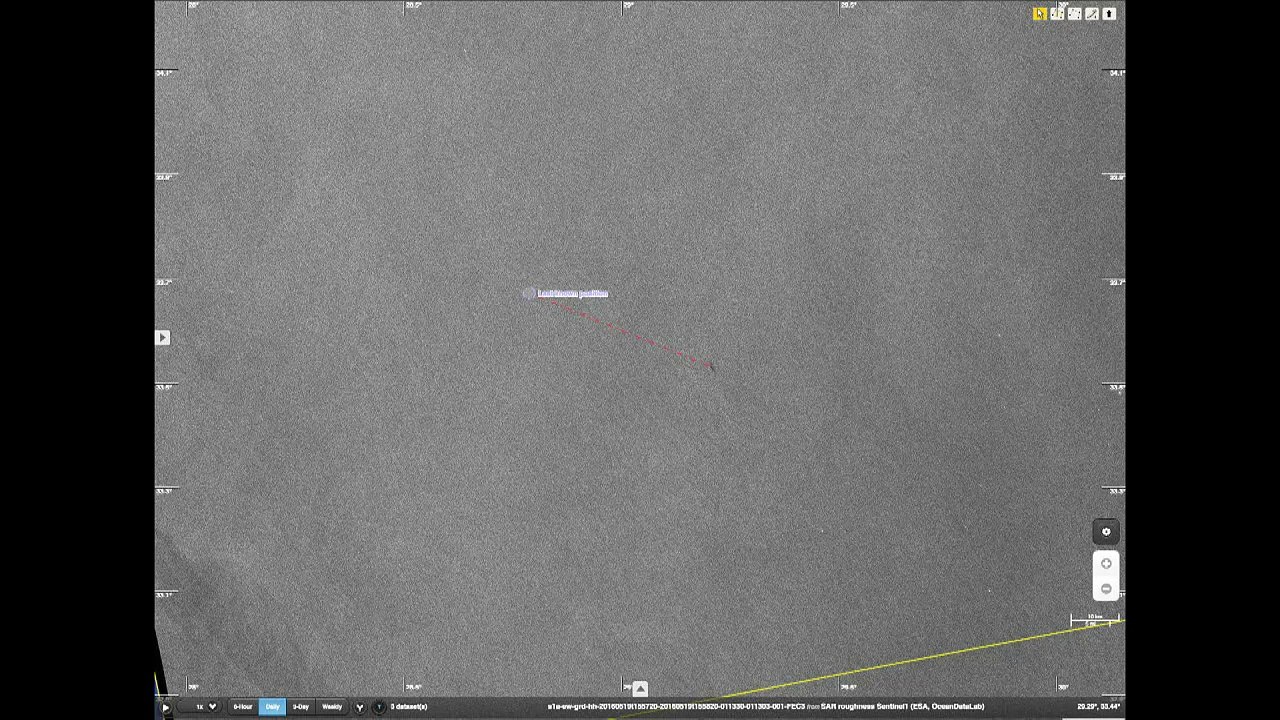Switch to 6-Hour time step
The image size is (1280, 720).
click(x=243, y=707)
